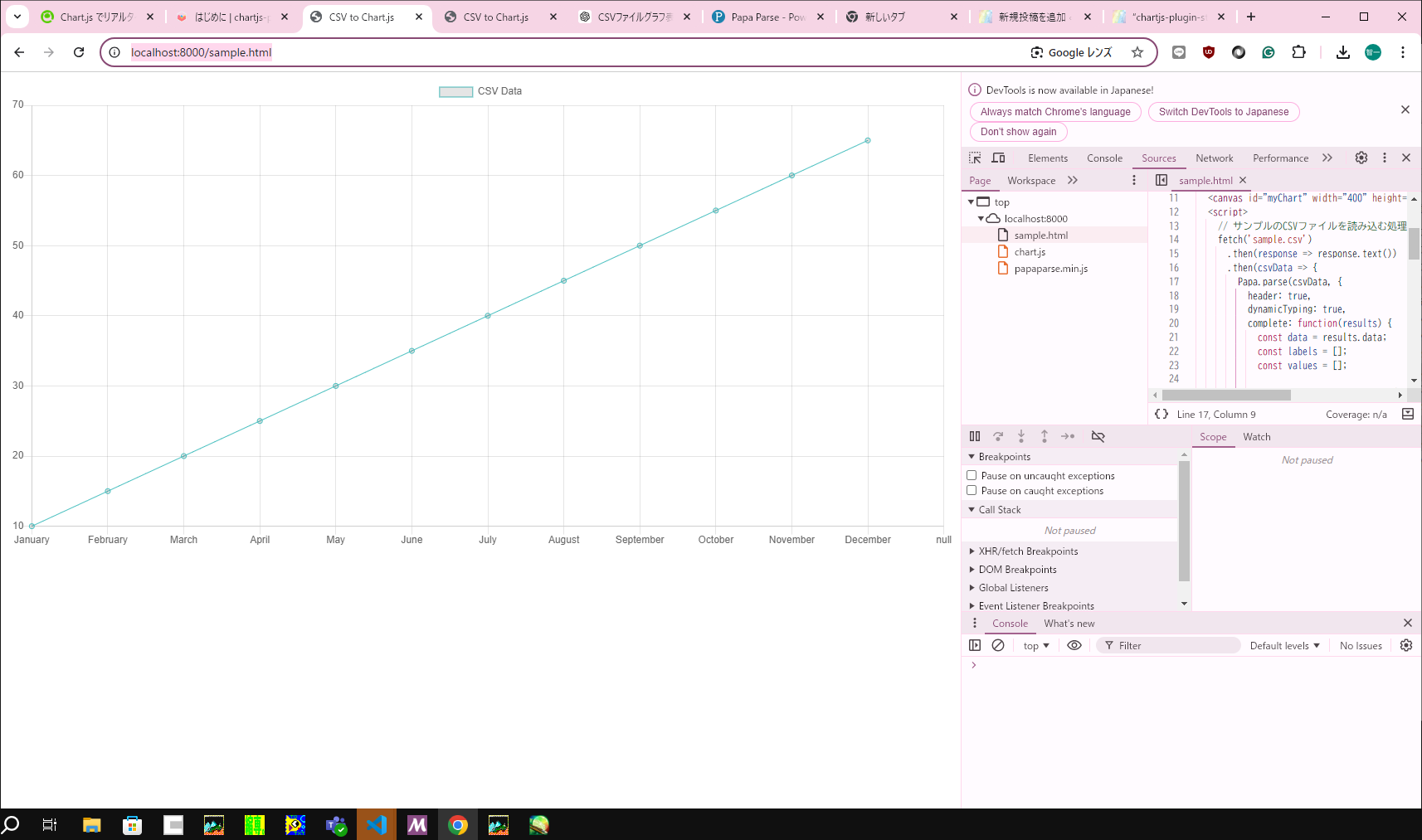Click the Don't show again button
This screenshot has width=1422, height=840.
pyautogui.click(x=1018, y=132)
